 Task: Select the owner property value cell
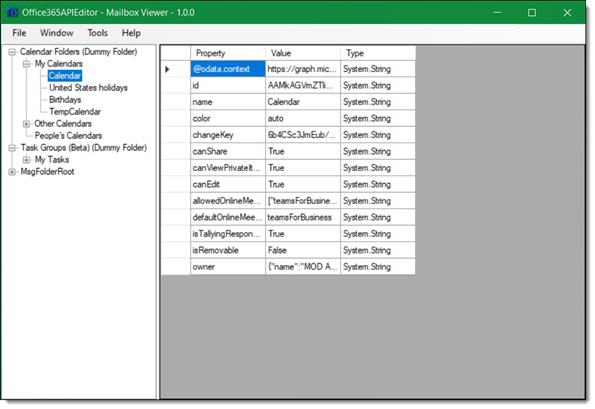click(303, 267)
